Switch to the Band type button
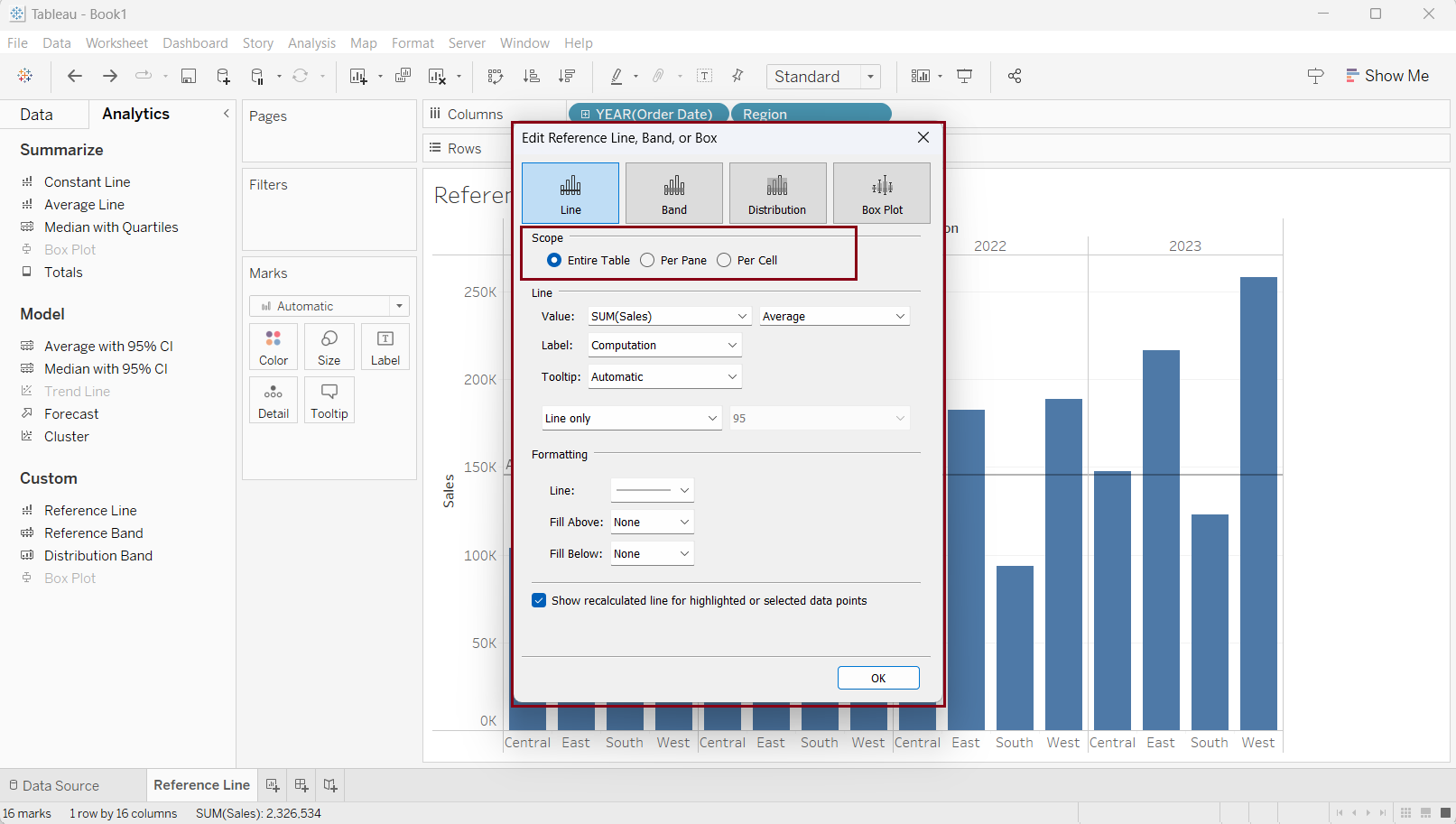 click(674, 193)
